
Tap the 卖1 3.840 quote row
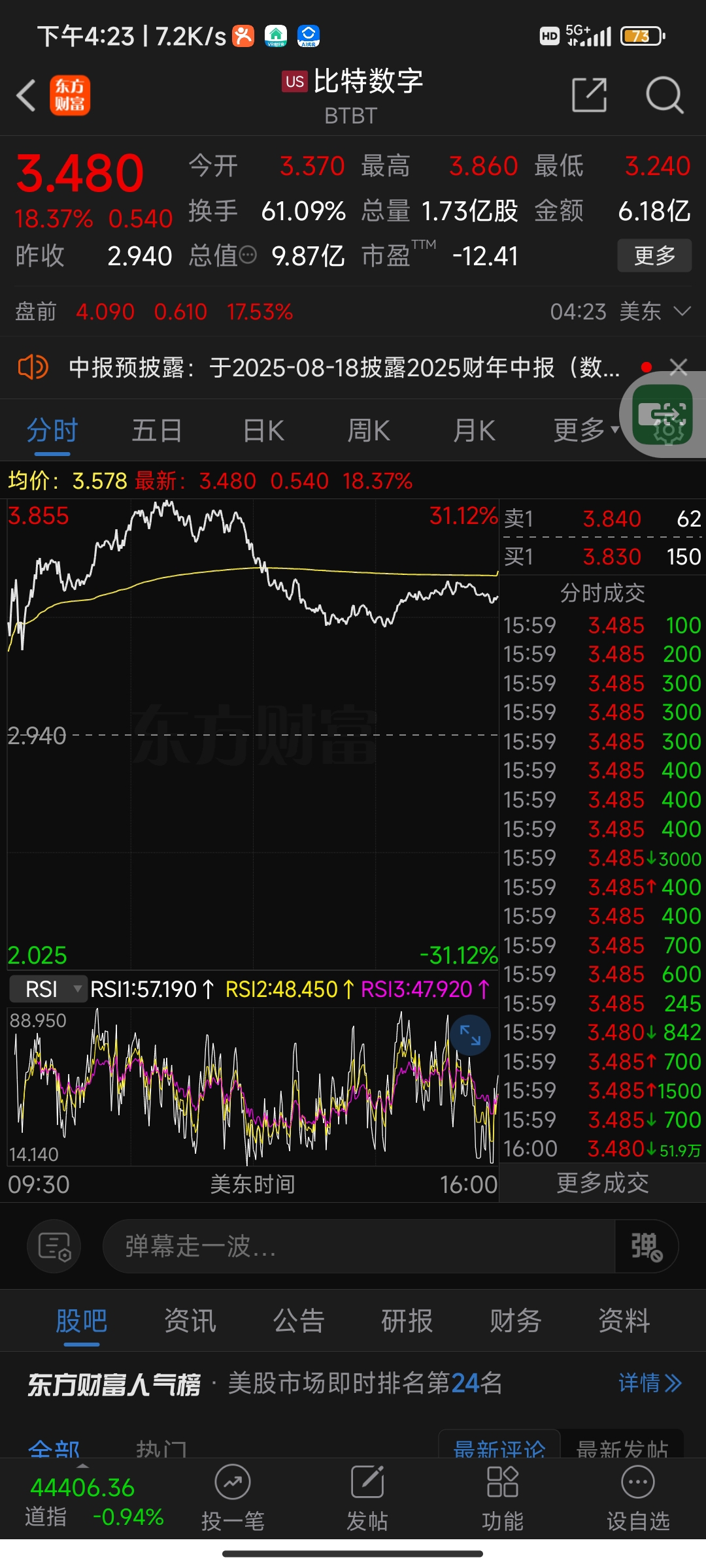pos(602,519)
